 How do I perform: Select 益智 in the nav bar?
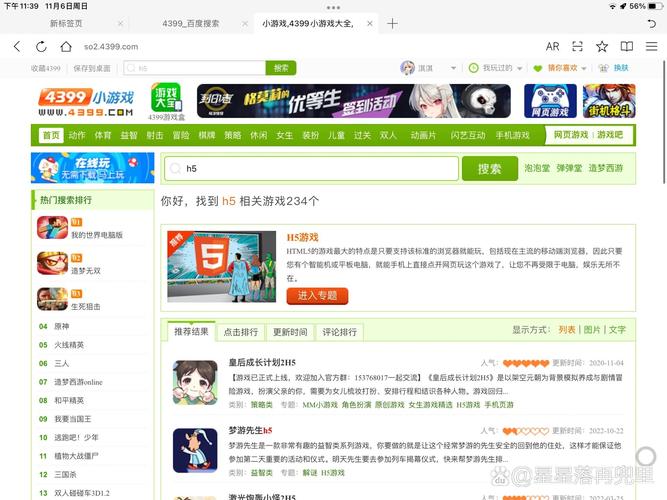128,135
